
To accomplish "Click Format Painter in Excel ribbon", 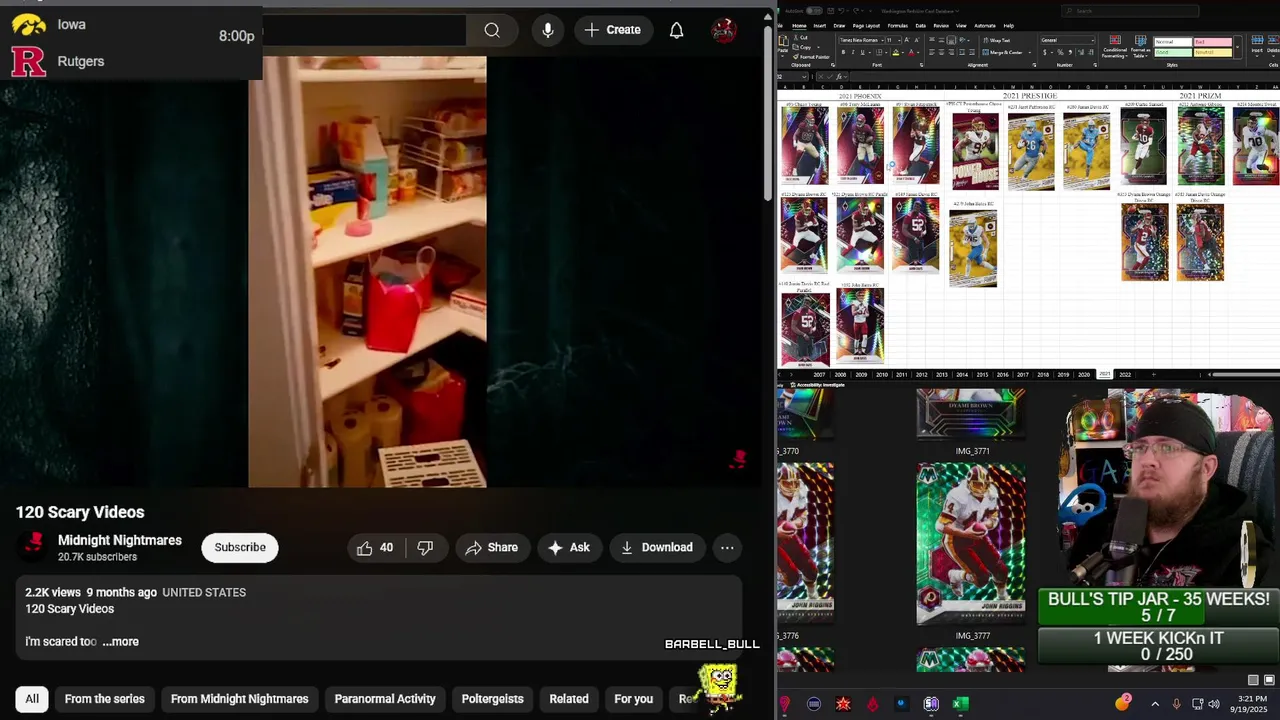I will pyautogui.click(x=811, y=57).
